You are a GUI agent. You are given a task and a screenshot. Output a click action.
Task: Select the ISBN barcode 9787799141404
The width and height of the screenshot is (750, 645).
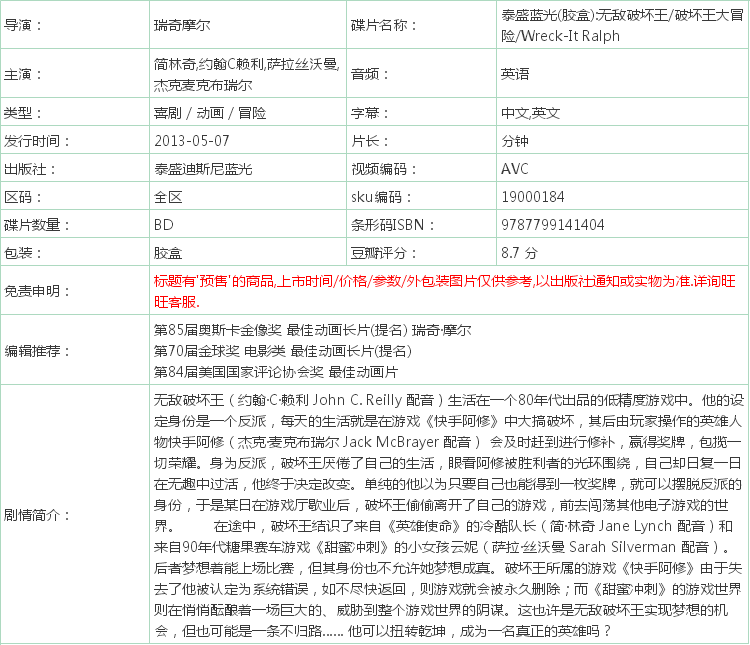click(553, 224)
